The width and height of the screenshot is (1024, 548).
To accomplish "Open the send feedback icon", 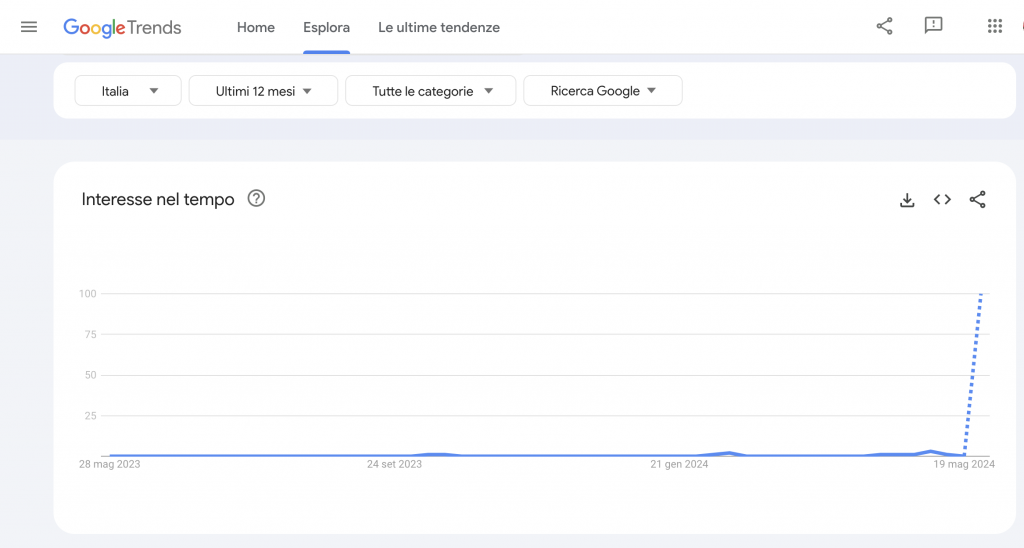I will click(933, 25).
